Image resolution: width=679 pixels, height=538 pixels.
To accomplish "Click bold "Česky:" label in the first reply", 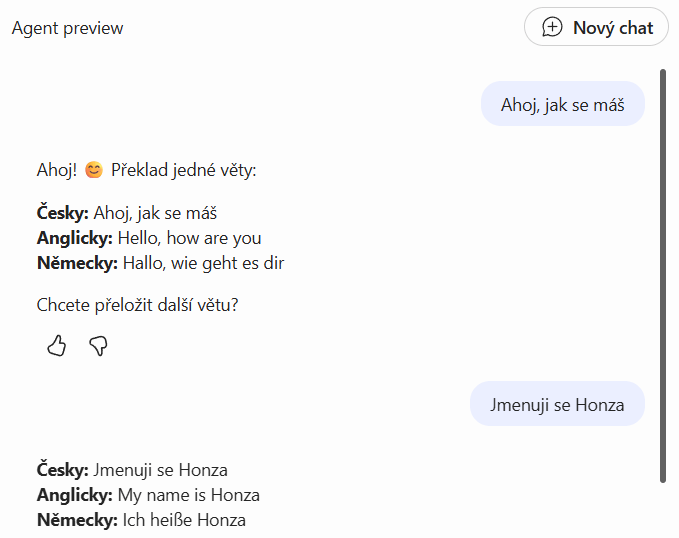I will click(63, 213).
